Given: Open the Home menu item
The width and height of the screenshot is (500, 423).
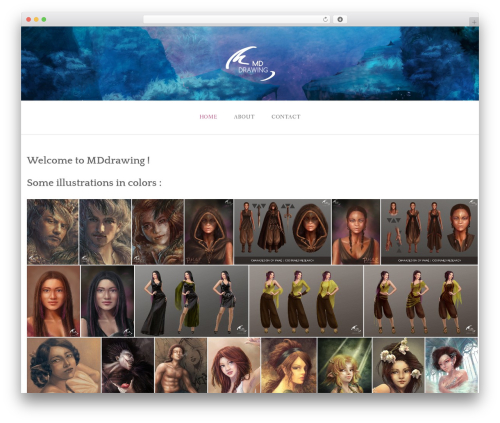Looking at the screenshot, I should [x=208, y=117].
